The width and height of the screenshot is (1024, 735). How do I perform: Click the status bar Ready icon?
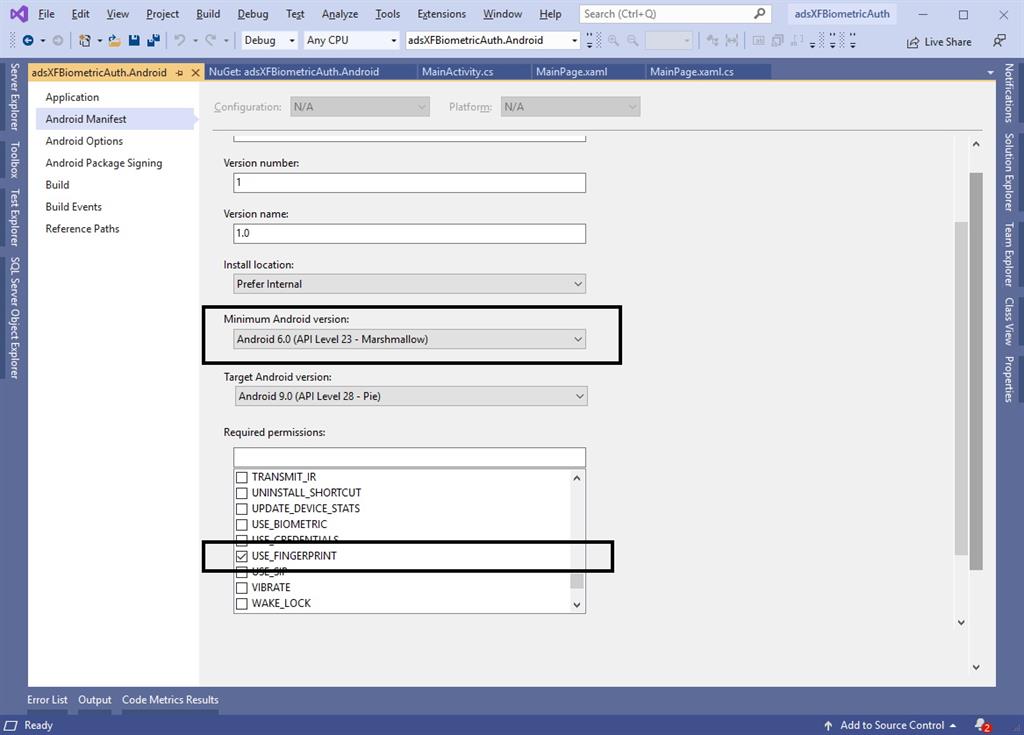click(x=11, y=725)
